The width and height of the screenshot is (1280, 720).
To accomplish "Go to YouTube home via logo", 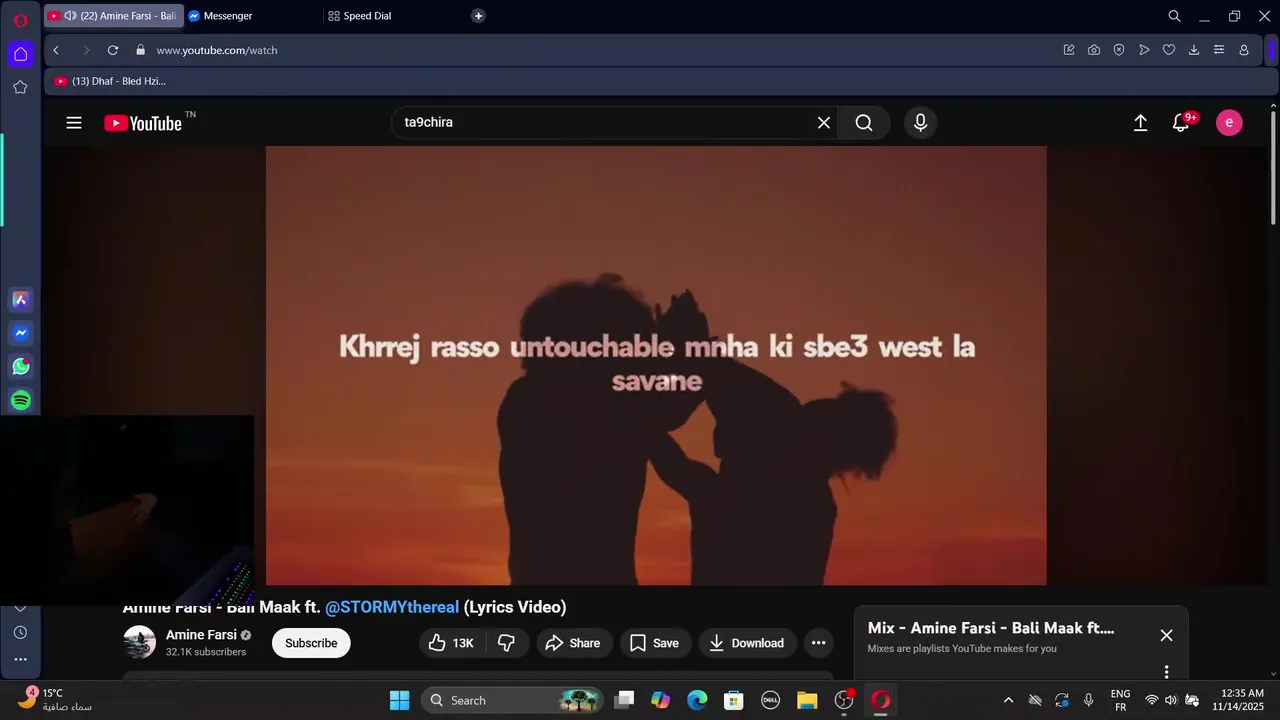I will [x=144, y=123].
